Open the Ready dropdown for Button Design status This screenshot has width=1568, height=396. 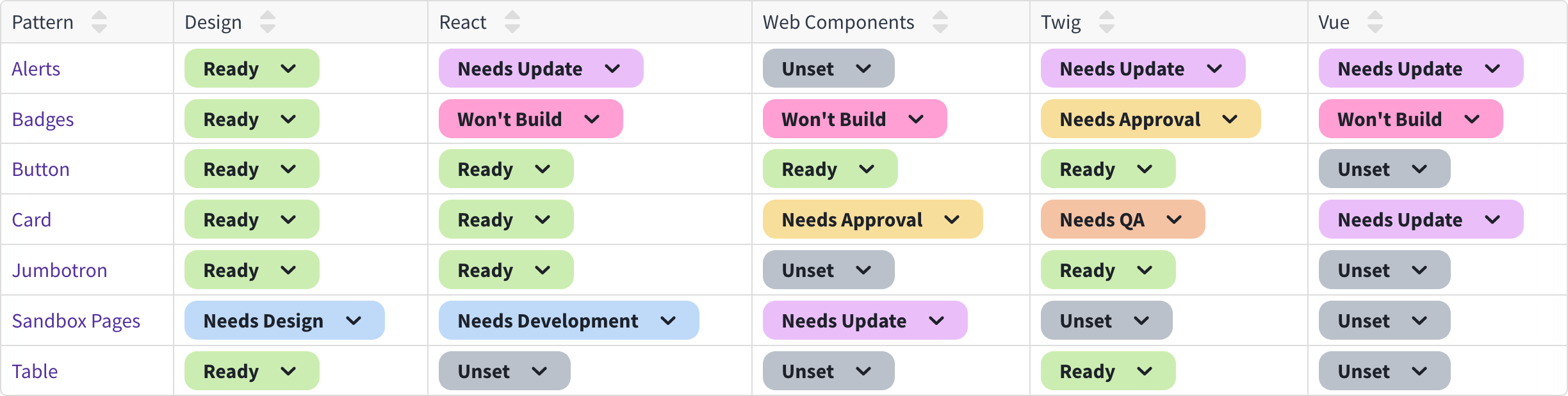pyautogui.click(x=250, y=168)
